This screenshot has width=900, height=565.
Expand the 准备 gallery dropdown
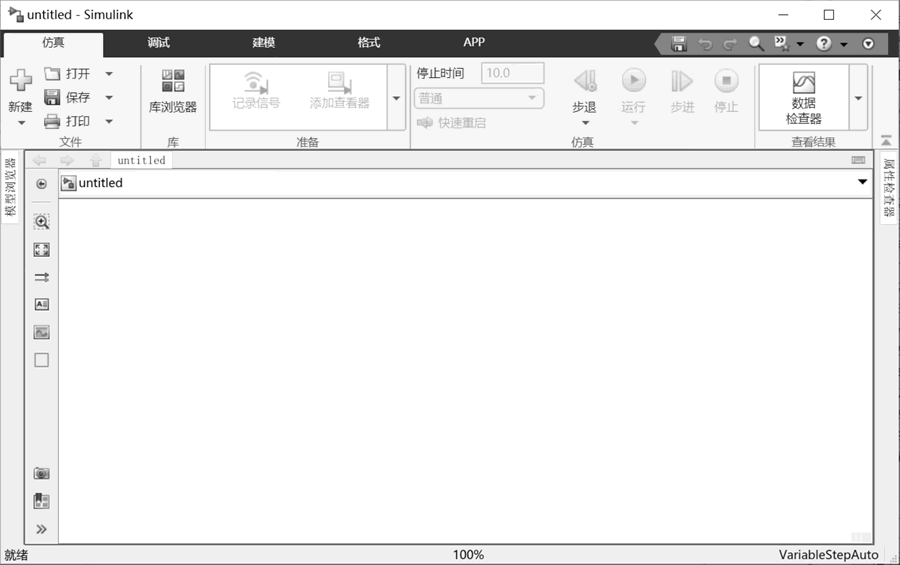coord(396,98)
